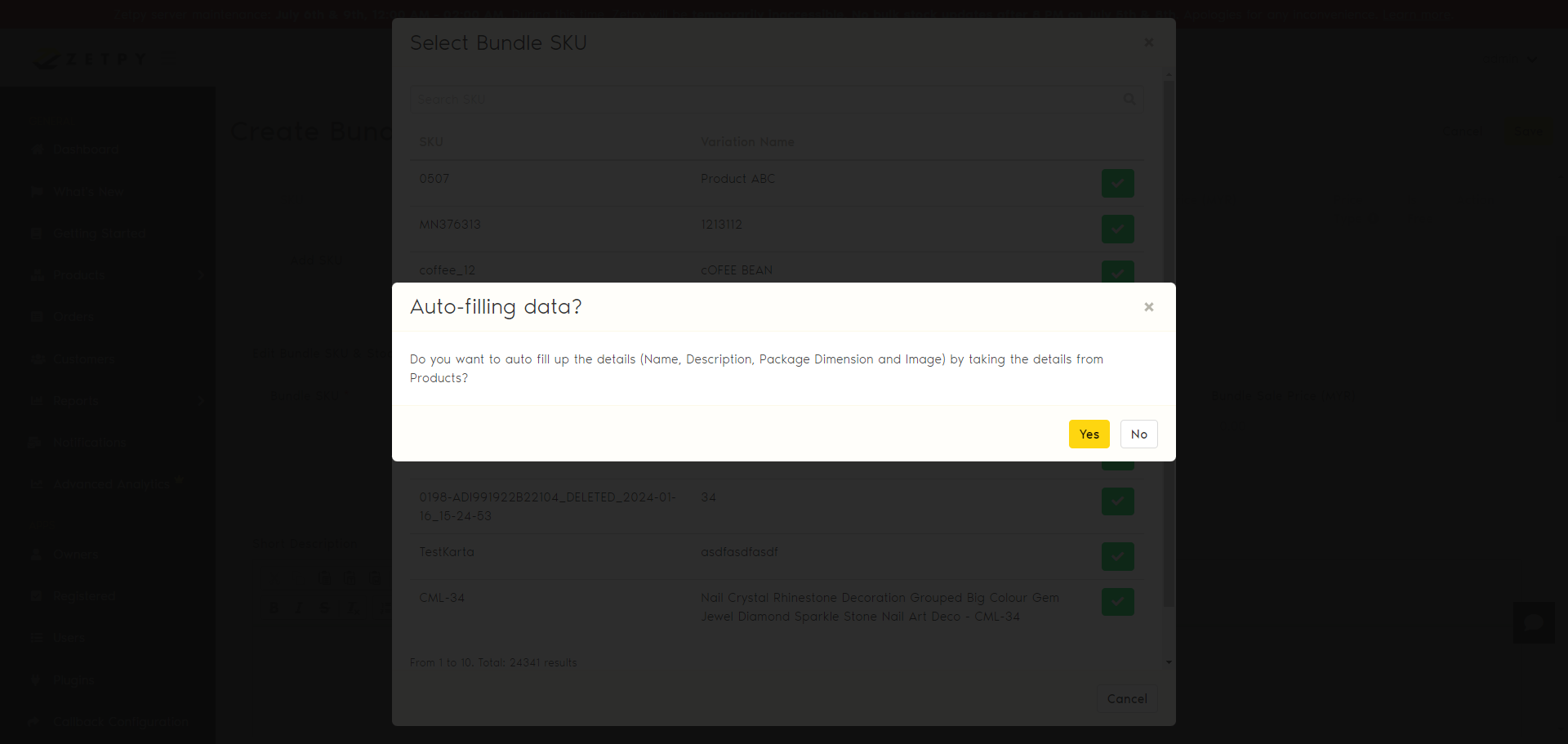Open Customers via its sidebar icon

tap(37, 359)
